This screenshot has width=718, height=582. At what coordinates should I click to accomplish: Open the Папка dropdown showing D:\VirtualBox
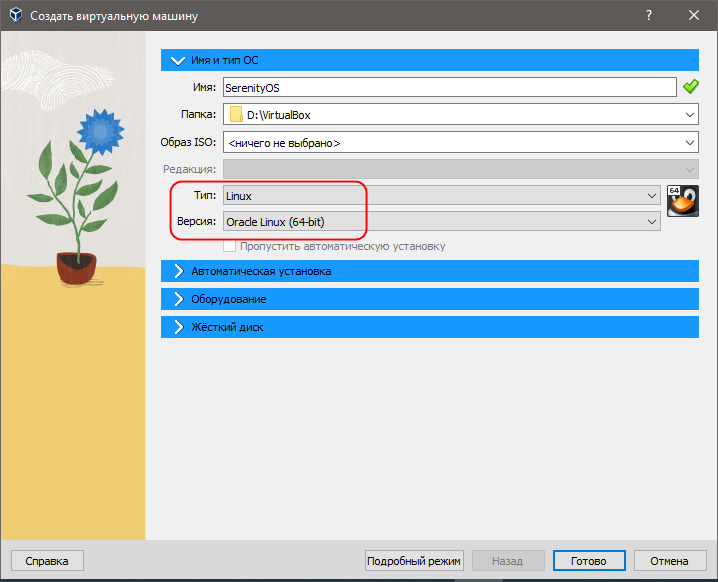461,114
